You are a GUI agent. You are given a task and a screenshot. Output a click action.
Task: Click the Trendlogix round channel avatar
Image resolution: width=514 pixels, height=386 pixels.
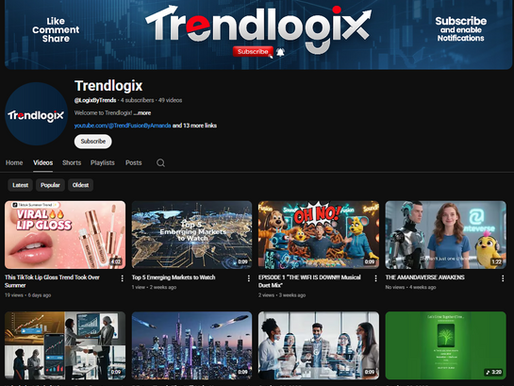[x=36, y=114]
